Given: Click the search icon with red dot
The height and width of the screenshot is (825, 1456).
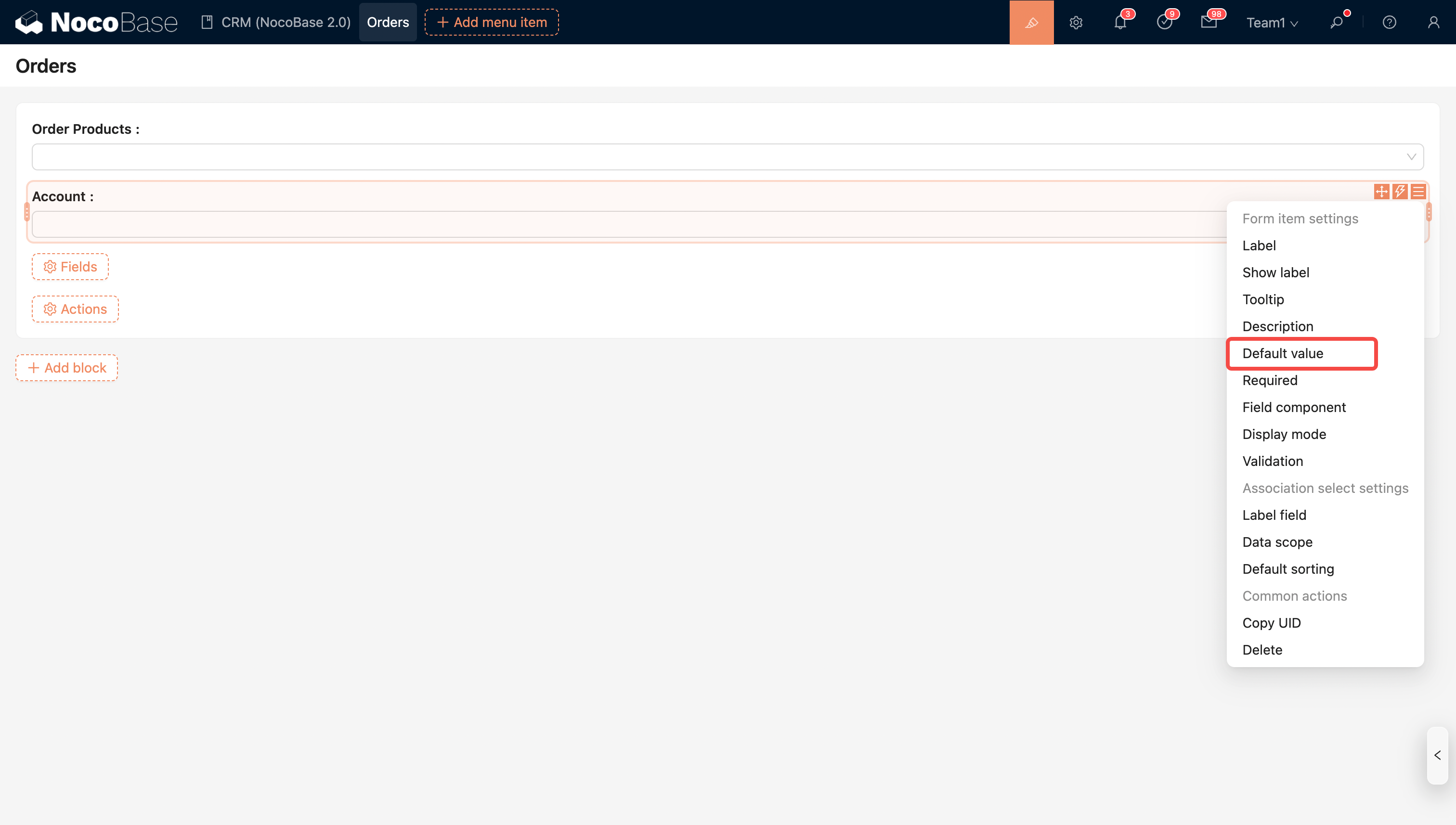Looking at the screenshot, I should click(x=1337, y=22).
